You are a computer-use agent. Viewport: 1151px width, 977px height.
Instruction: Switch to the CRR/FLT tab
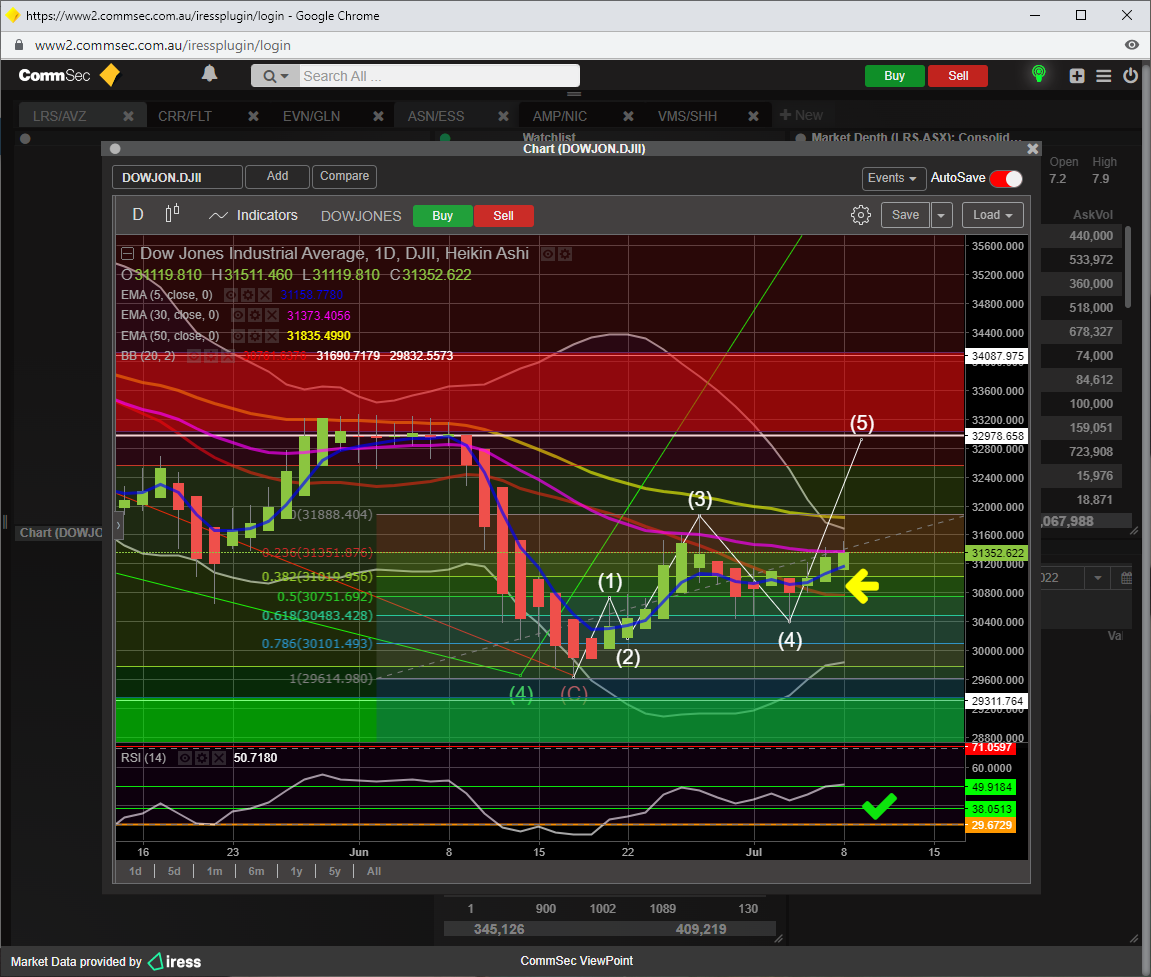(184, 116)
